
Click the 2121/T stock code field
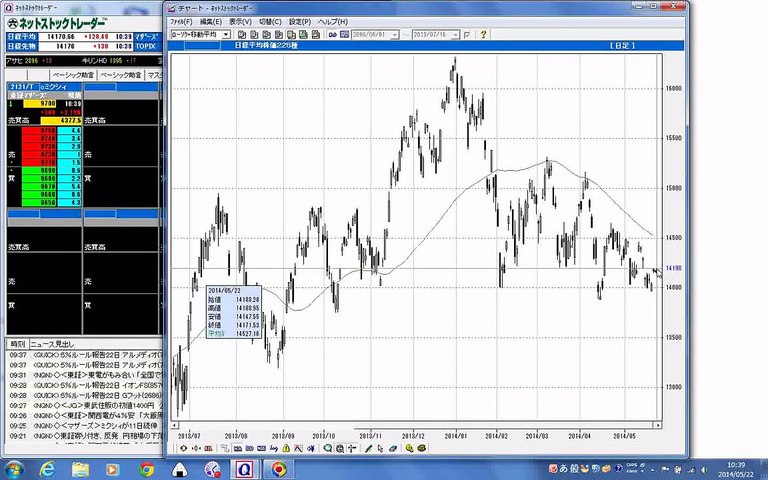[23, 87]
